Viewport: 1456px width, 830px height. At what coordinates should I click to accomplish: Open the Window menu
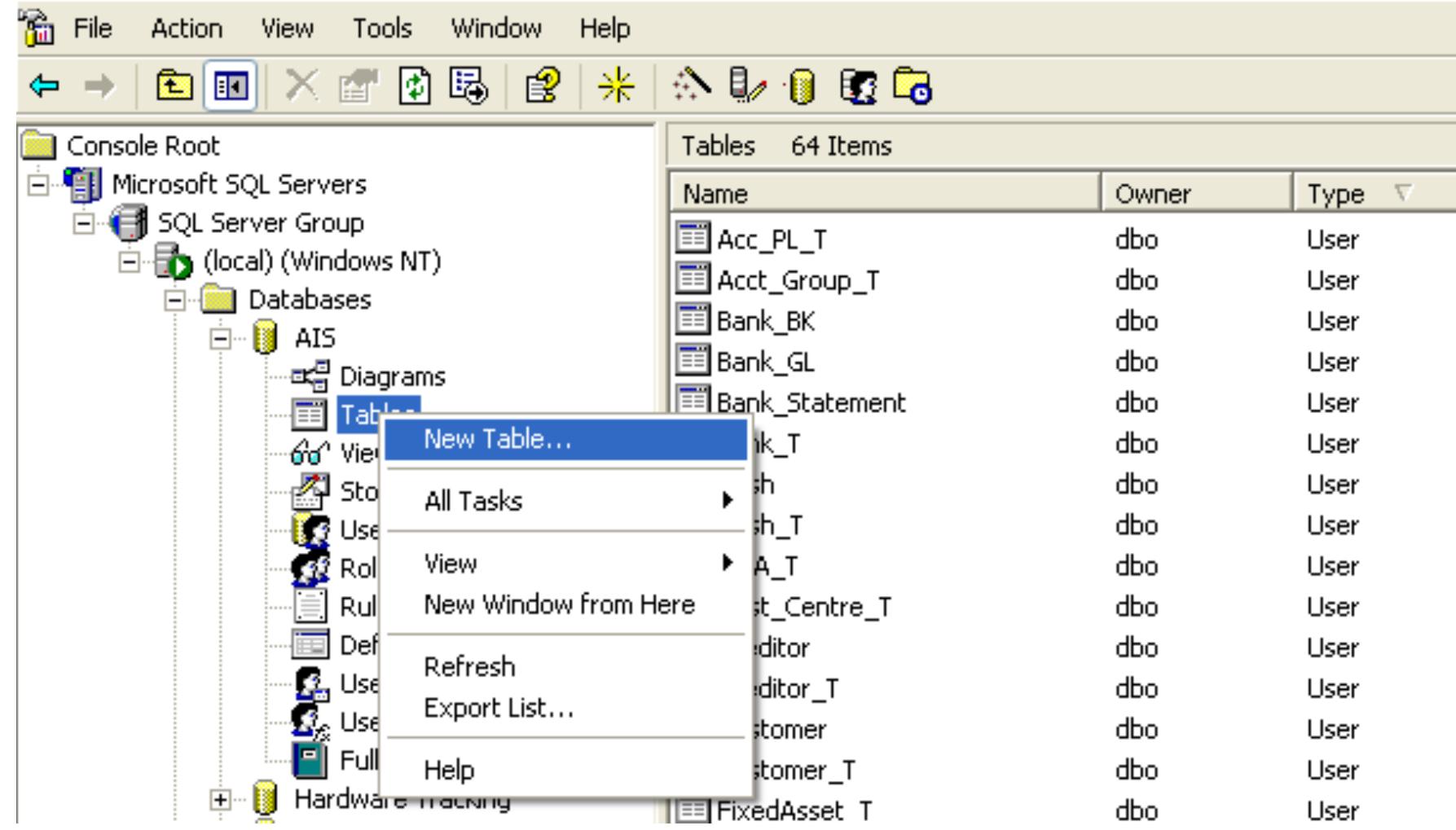coord(496,29)
